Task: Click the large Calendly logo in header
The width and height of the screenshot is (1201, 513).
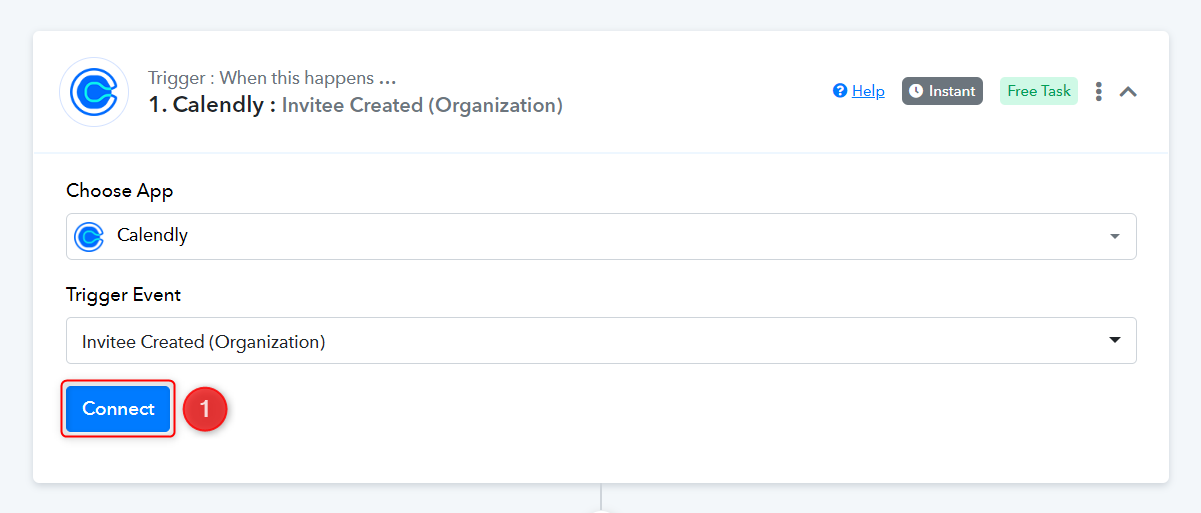Action: tap(94, 92)
